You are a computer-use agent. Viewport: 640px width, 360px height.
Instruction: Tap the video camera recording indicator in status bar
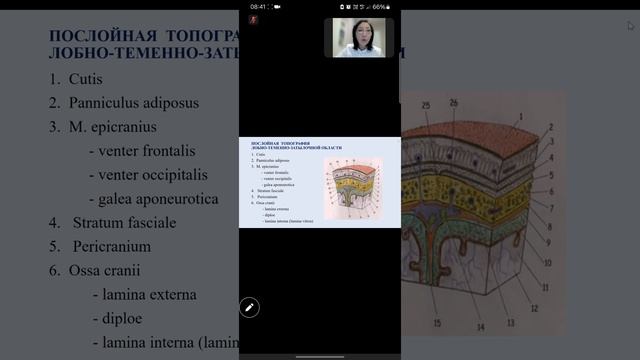point(277,7)
